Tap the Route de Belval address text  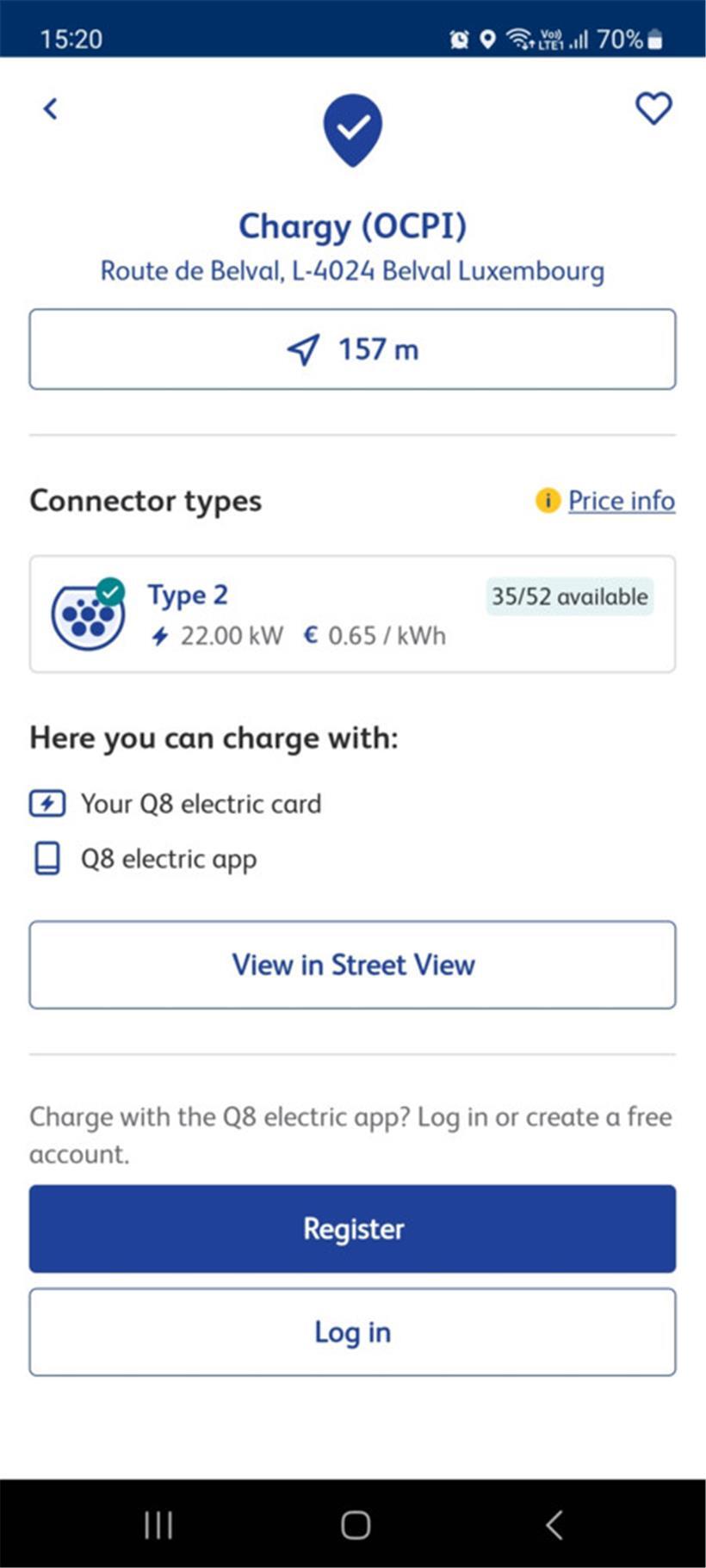coord(352,271)
